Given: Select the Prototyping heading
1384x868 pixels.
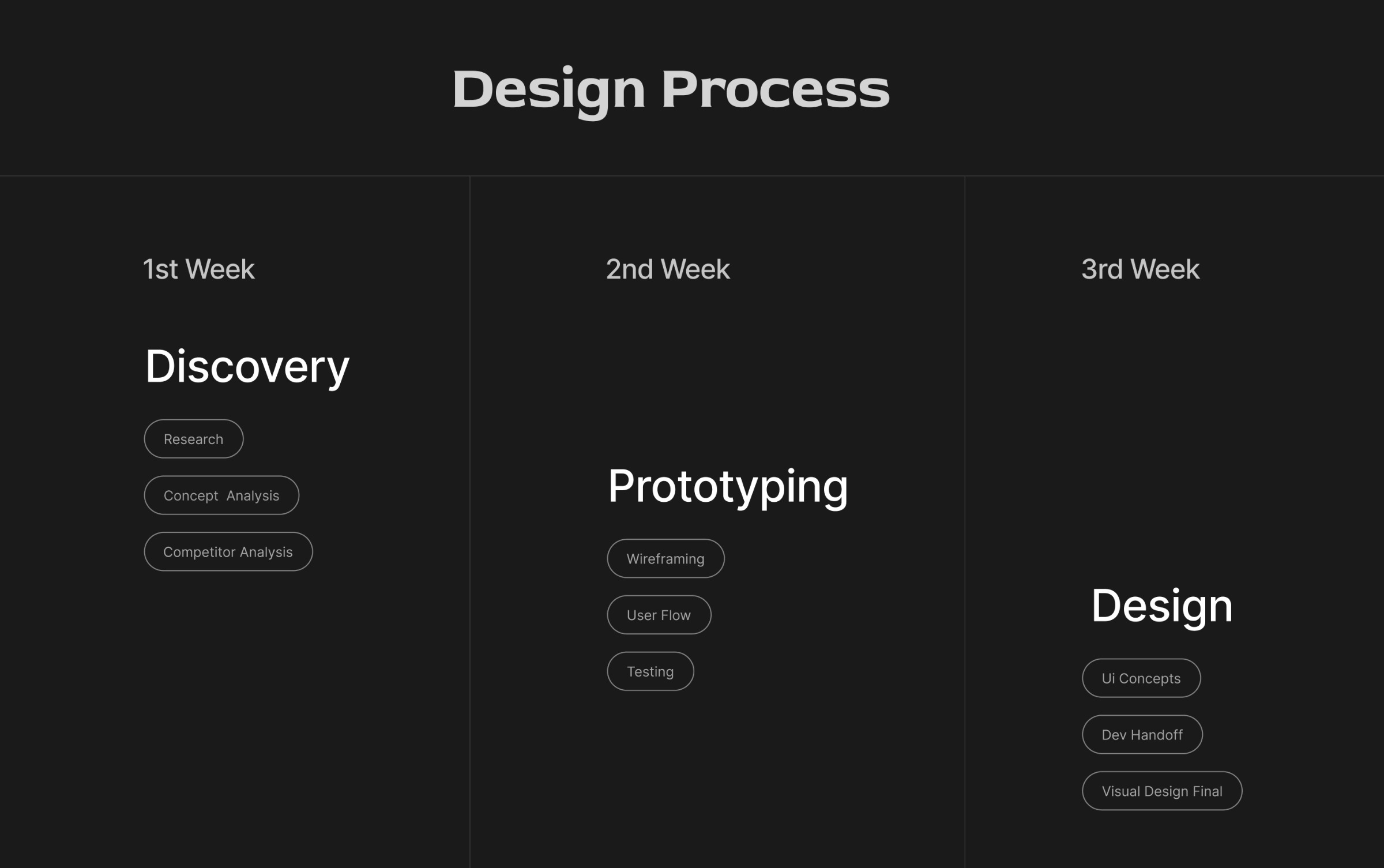Looking at the screenshot, I should click(x=728, y=487).
